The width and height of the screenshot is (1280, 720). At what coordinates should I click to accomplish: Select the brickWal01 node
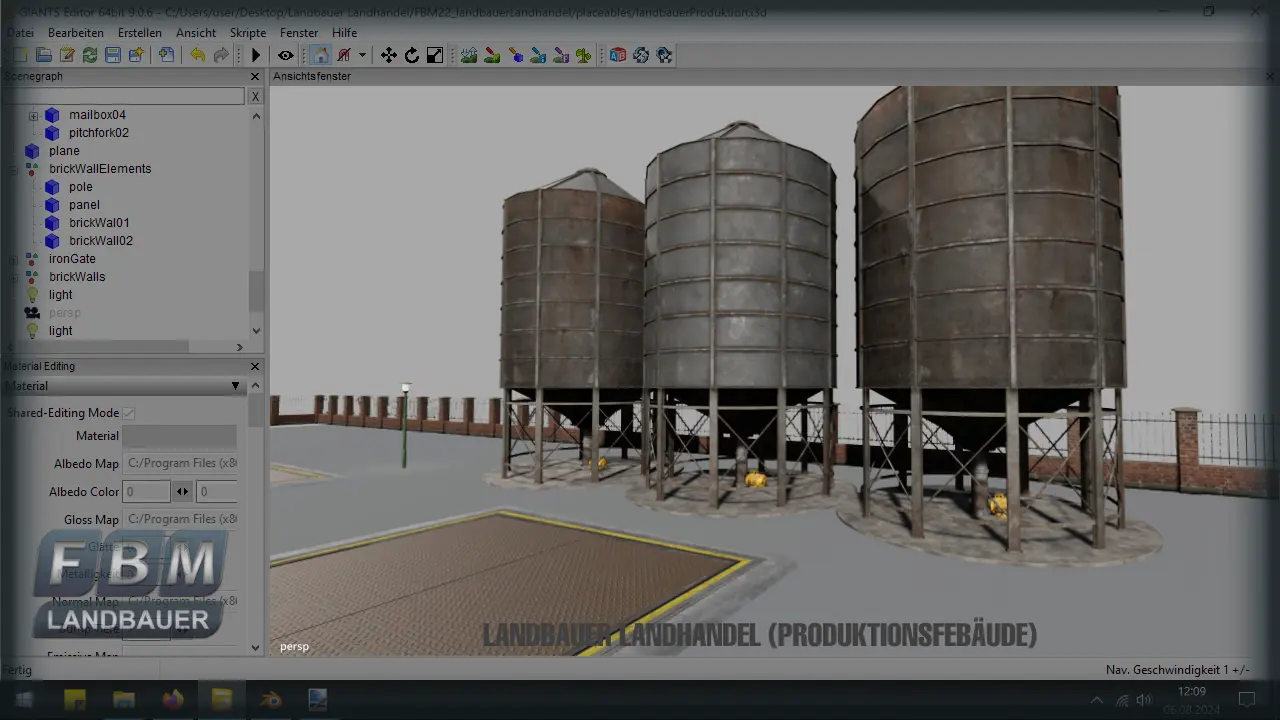(99, 223)
